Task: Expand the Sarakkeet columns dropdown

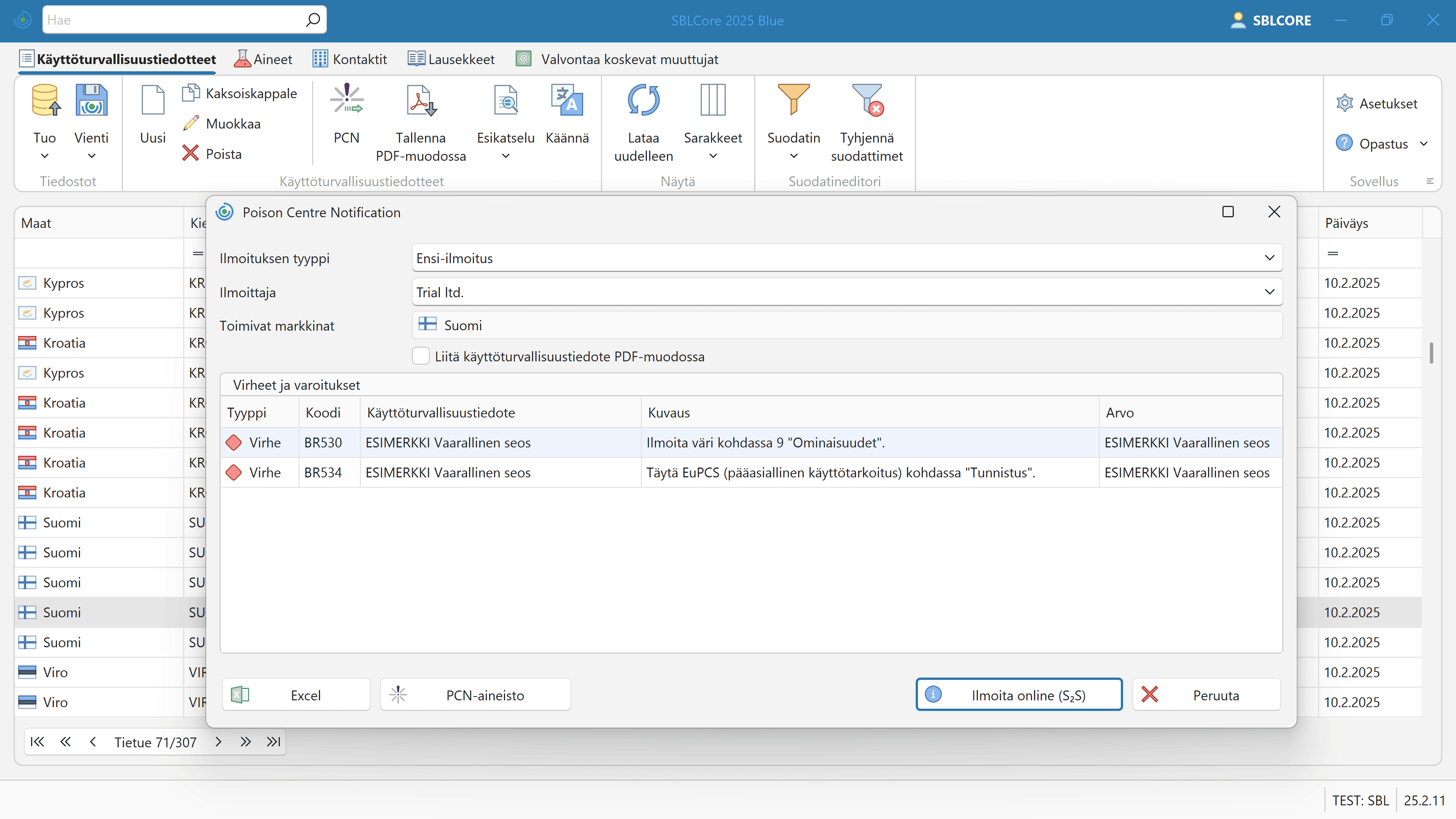Action: (713, 156)
